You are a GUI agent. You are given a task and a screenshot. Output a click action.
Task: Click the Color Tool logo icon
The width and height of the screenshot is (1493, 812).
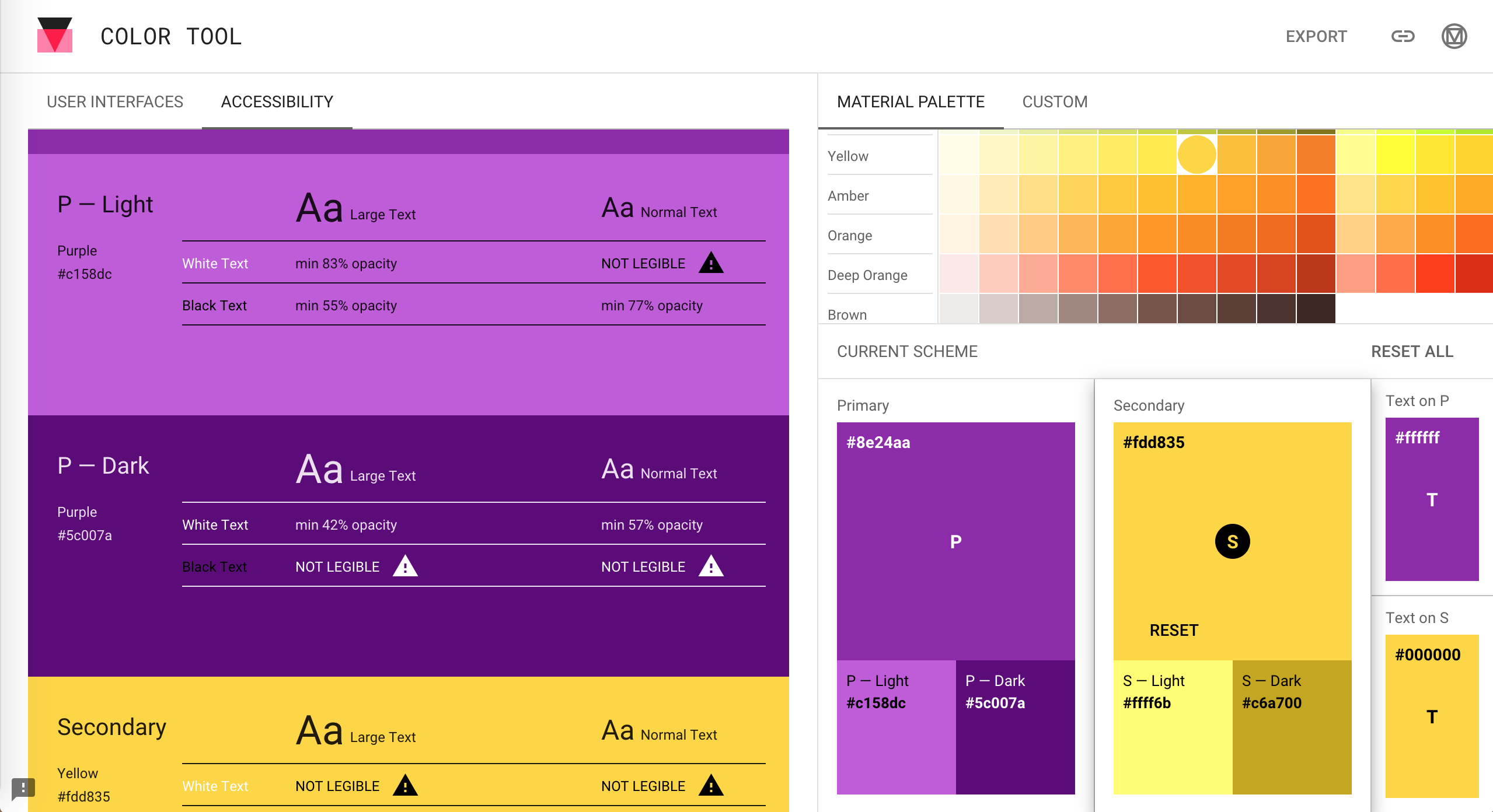click(x=54, y=36)
